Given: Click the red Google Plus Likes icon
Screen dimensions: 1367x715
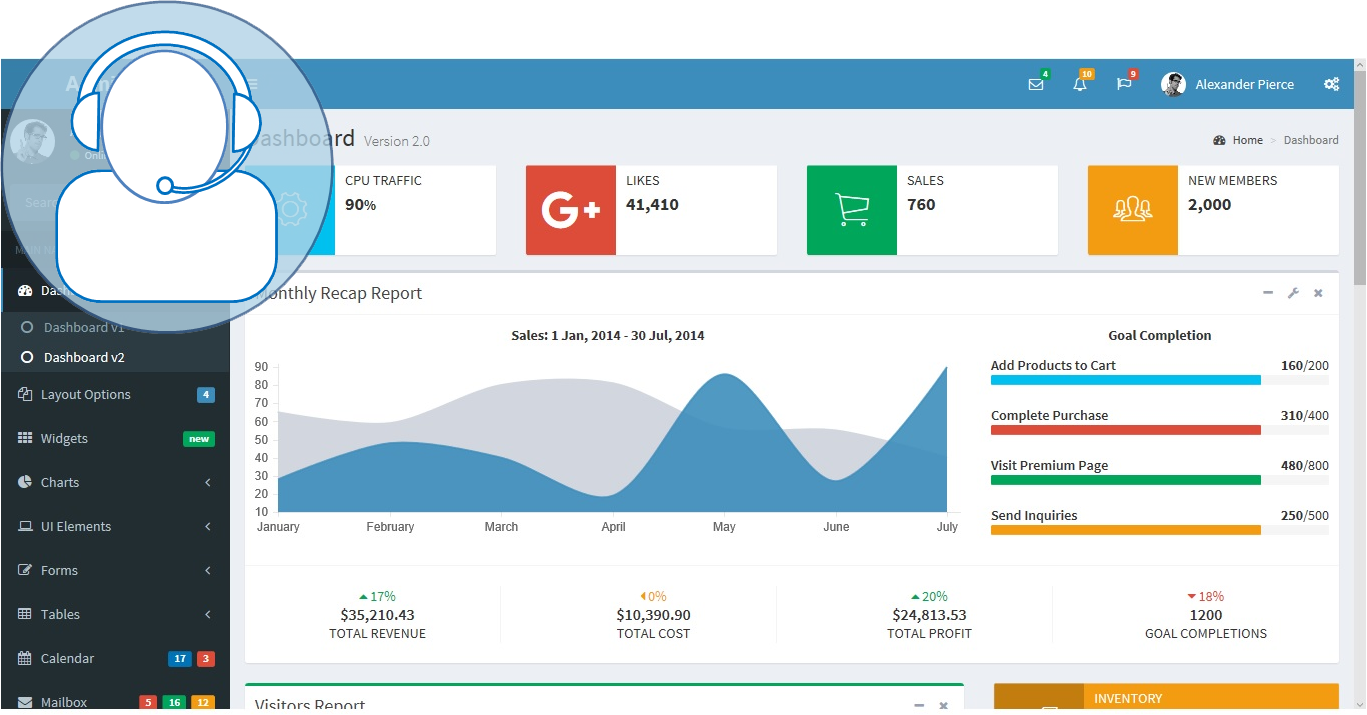Looking at the screenshot, I should (x=571, y=210).
